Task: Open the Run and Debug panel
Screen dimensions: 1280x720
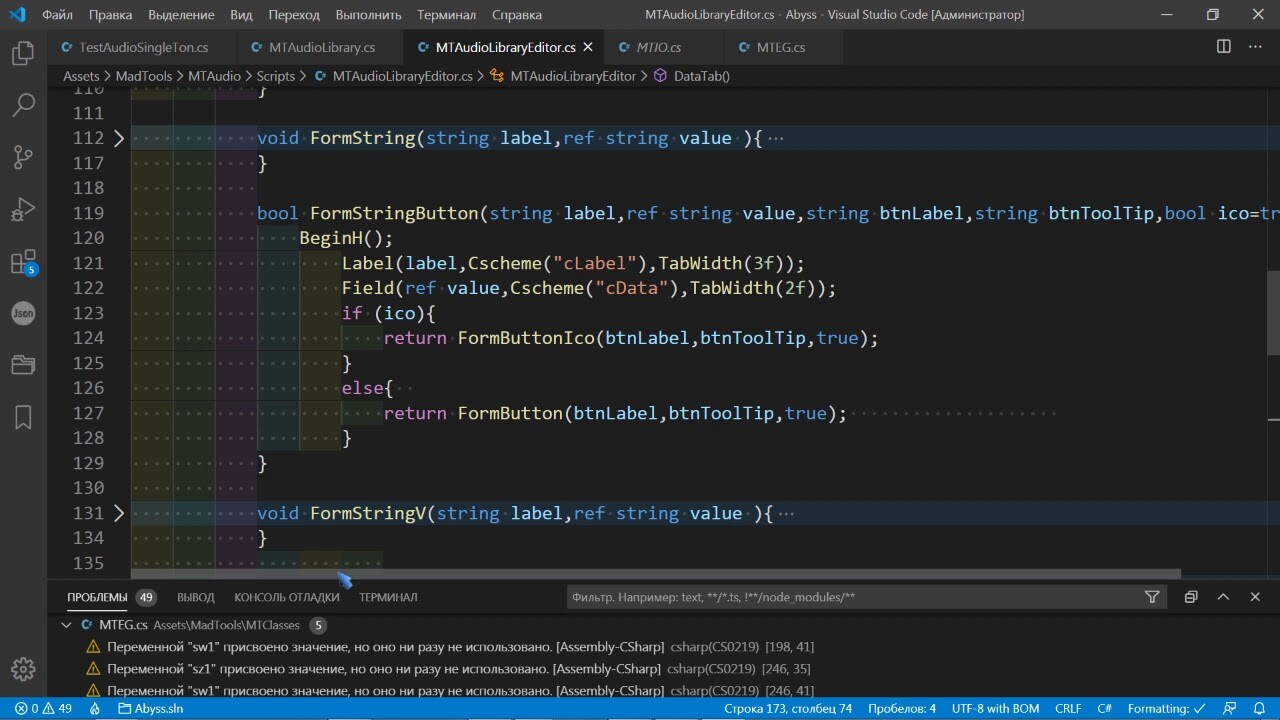Action: click(x=22, y=209)
